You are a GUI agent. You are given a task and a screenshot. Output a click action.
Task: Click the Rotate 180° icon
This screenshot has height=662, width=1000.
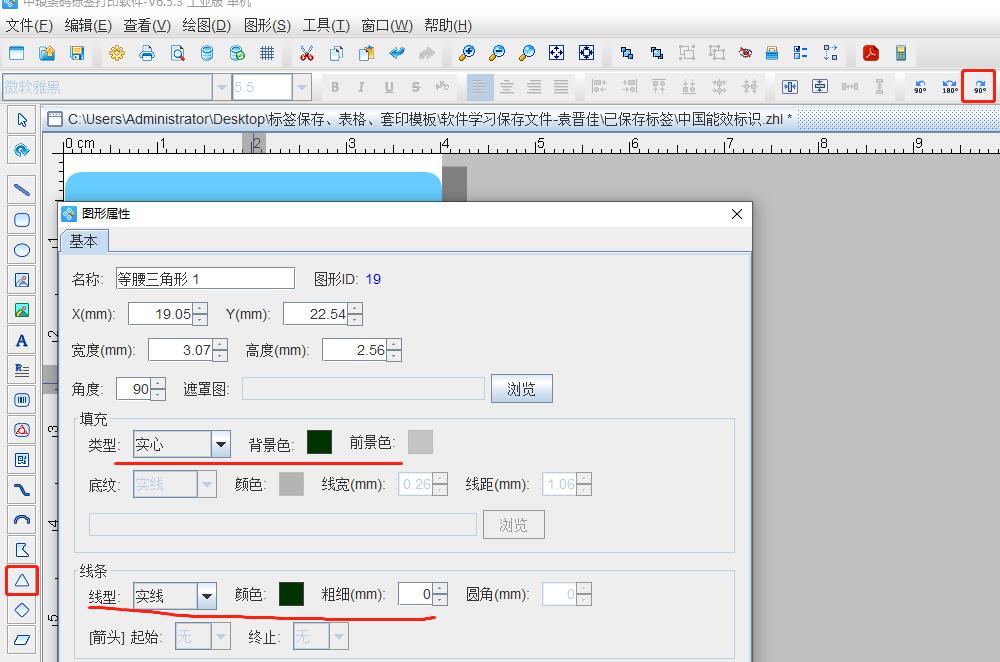click(x=949, y=87)
